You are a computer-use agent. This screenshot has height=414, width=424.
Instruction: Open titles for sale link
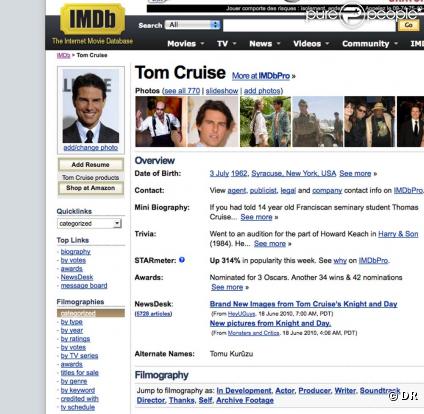coord(80,373)
